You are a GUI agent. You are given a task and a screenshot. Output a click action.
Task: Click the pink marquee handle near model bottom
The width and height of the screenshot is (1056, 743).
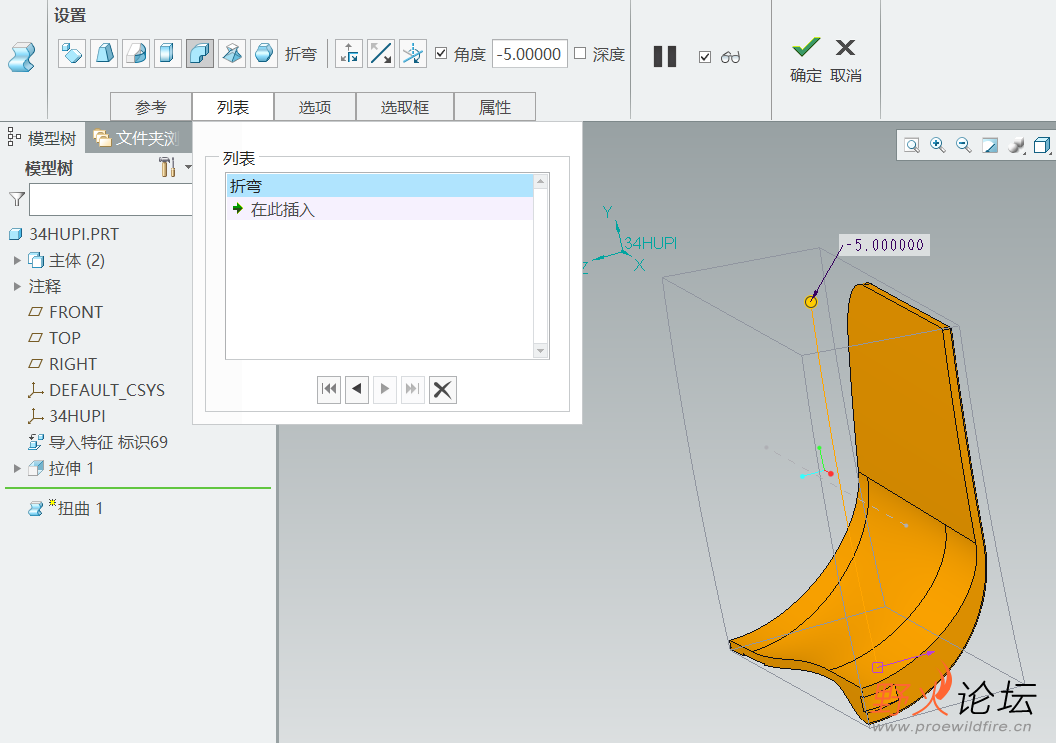coord(877,668)
